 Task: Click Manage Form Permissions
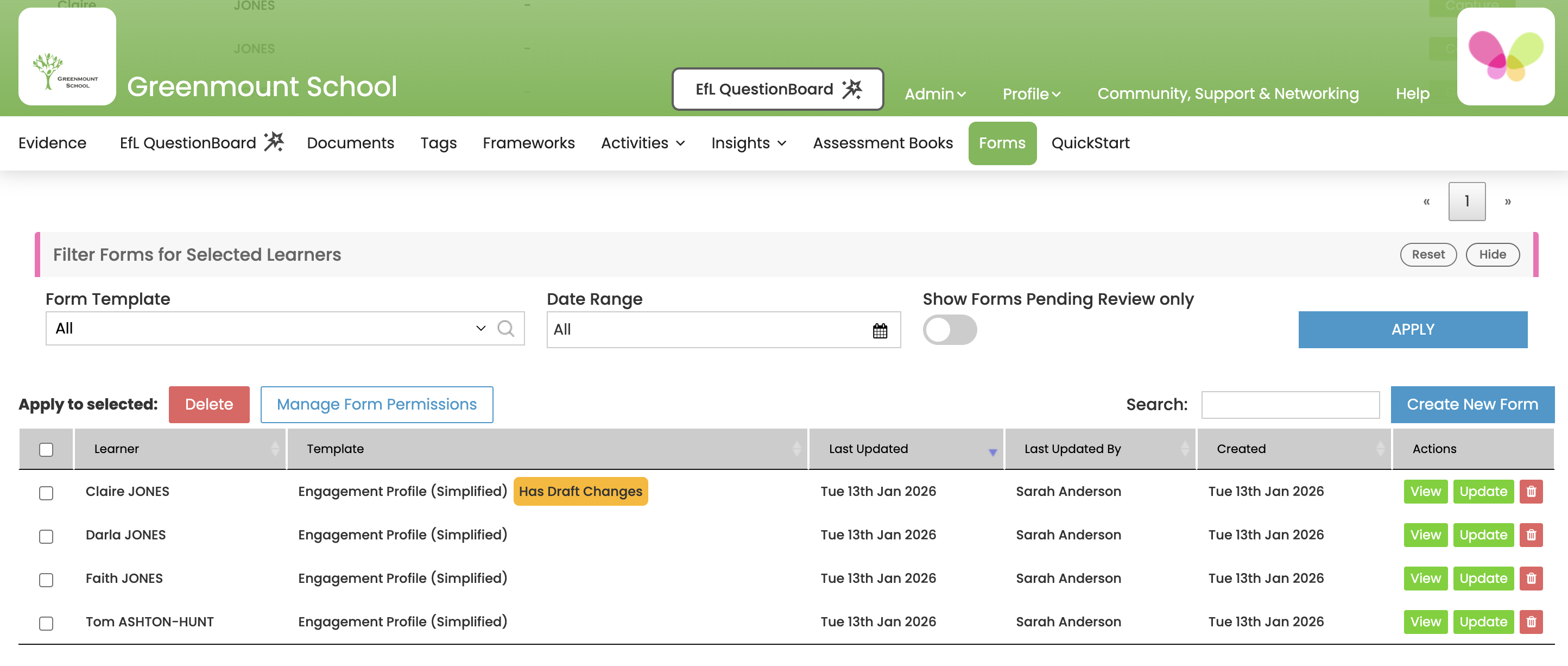(x=376, y=404)
